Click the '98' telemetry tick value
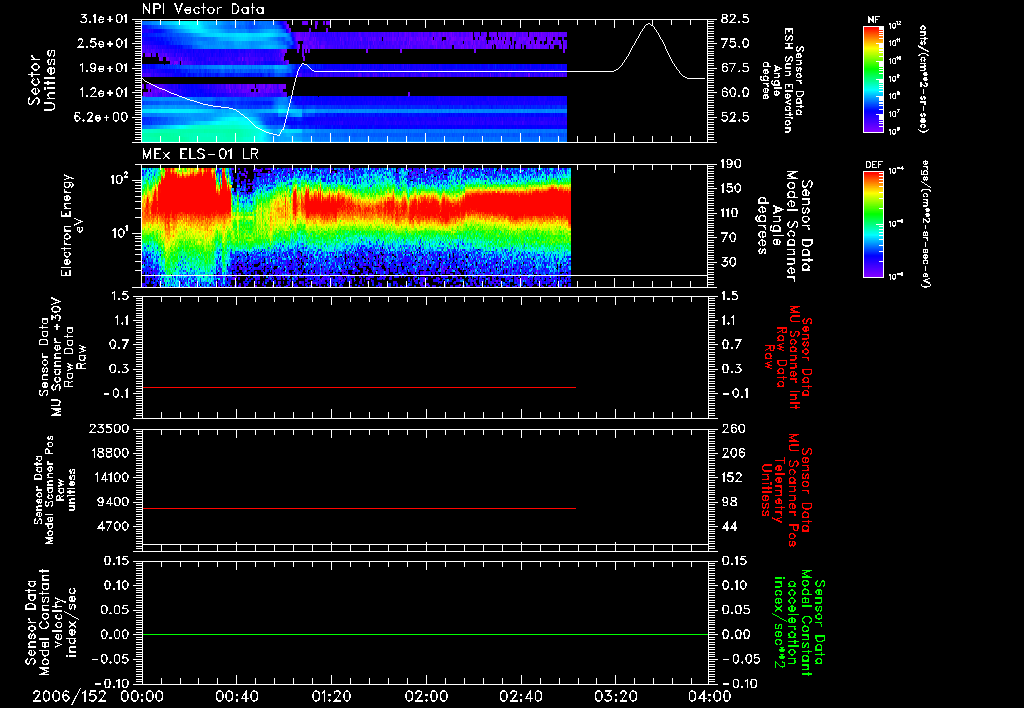The image size is (1024, 708). click(x=729, y=502)
